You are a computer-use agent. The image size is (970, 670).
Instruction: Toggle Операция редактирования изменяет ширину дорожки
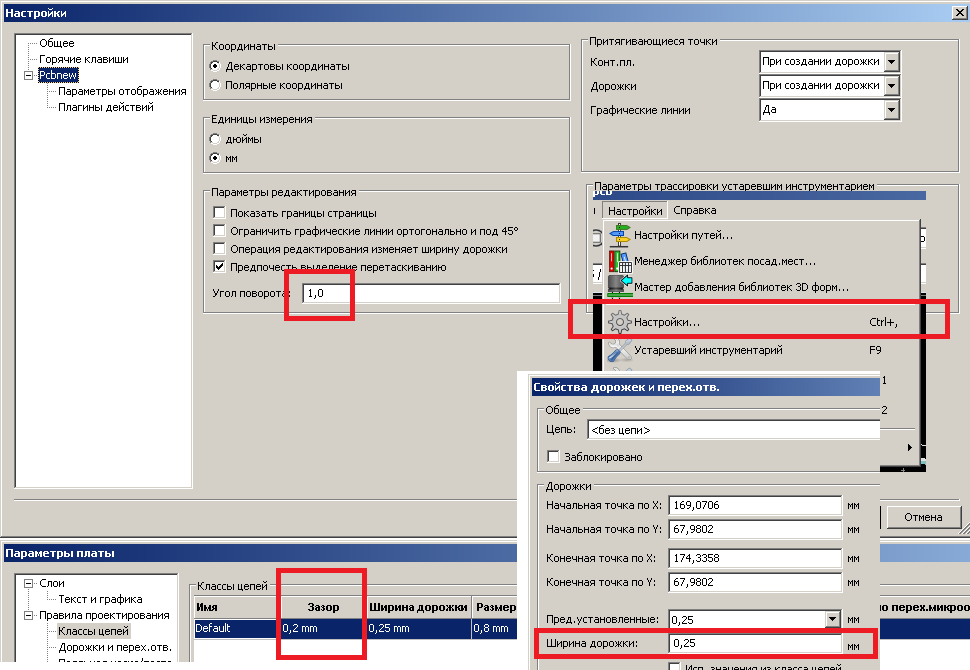coord(219,248)
